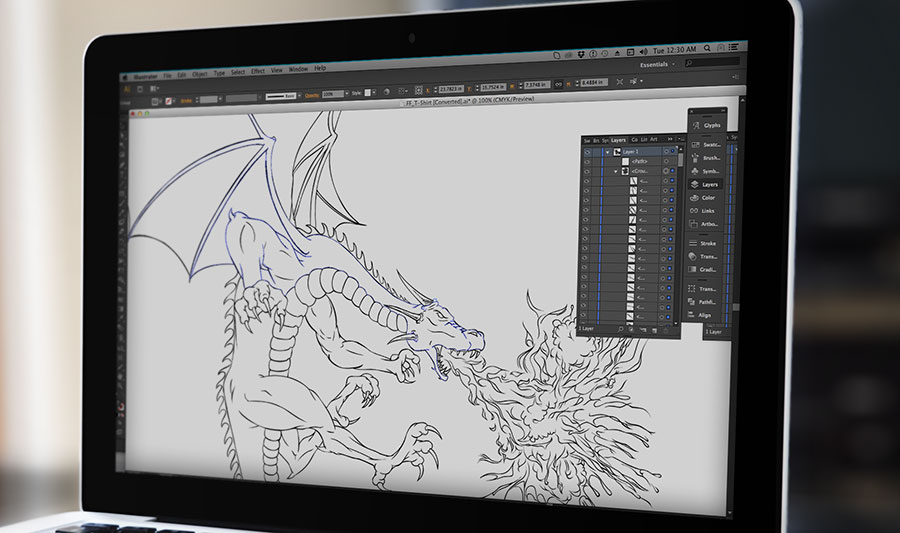Open the Object menu
Viewport: 900px width, 533px height.
click(200, 74)
